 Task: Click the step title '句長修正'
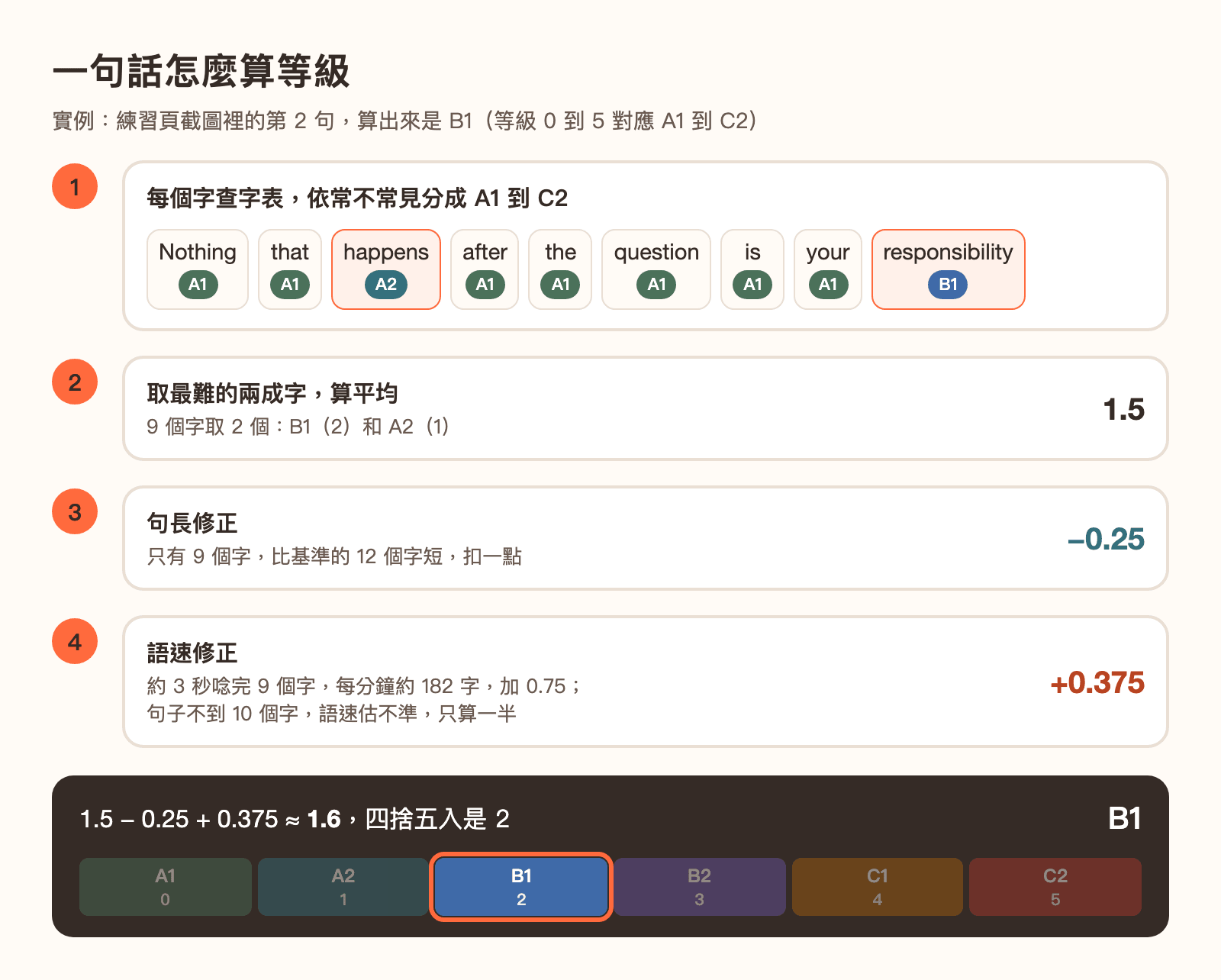coord(192,524)
